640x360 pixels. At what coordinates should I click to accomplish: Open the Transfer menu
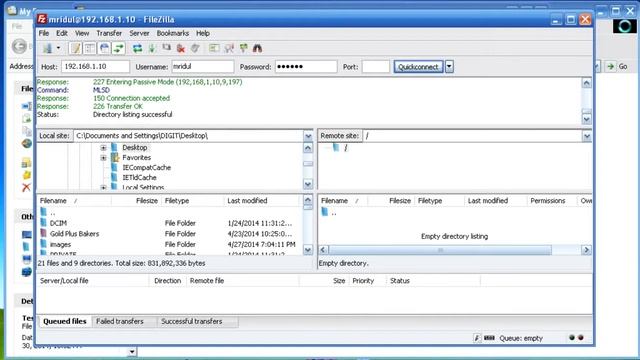point(109,33)
